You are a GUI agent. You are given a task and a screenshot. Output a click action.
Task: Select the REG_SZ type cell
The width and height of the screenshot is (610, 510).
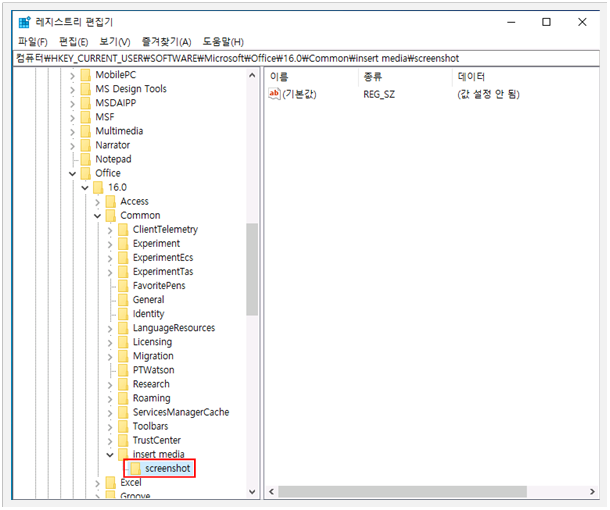379,94
